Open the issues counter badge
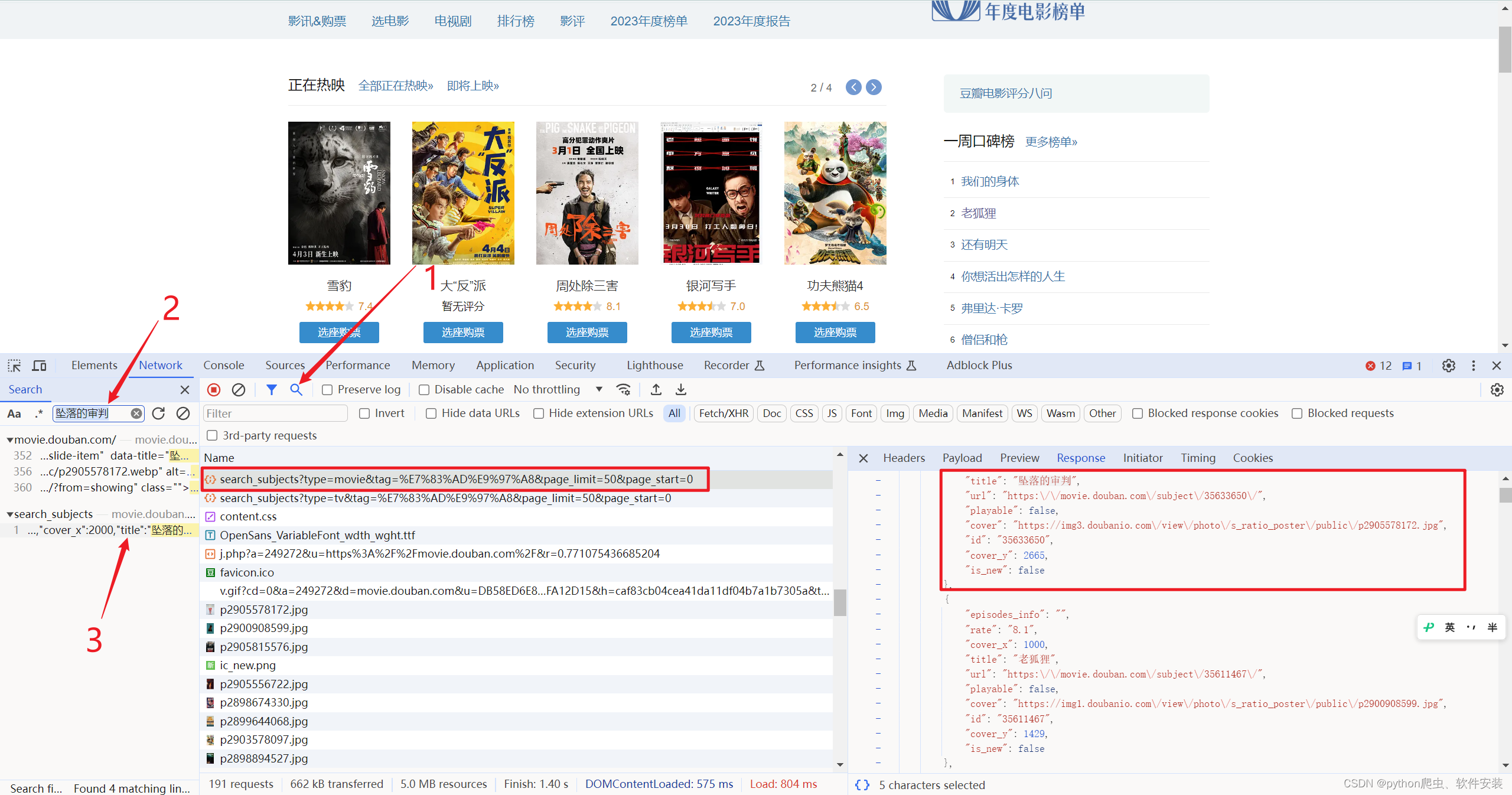This screenshot has height=795, width=1512. tap(1412, 366)
